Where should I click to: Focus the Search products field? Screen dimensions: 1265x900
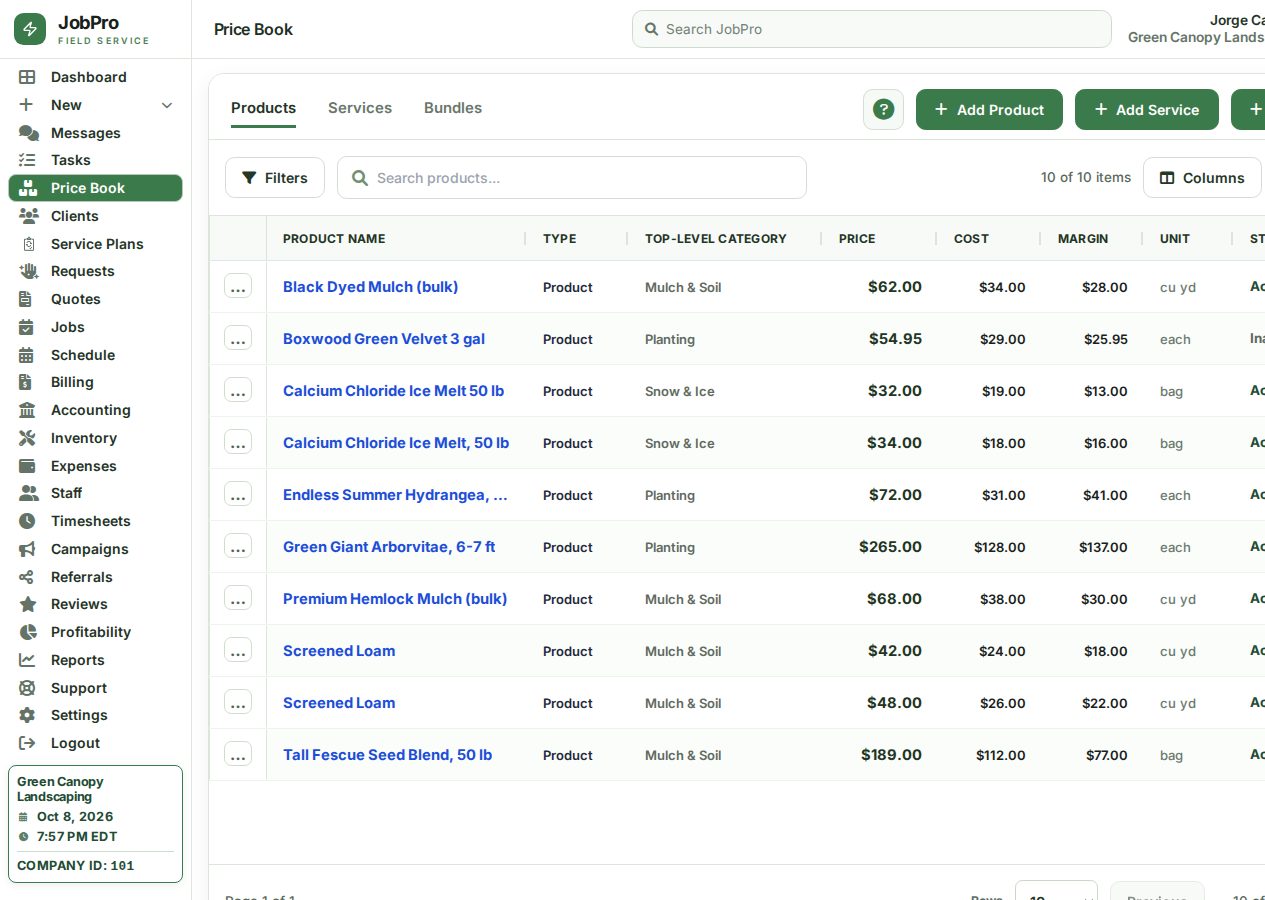572,178
